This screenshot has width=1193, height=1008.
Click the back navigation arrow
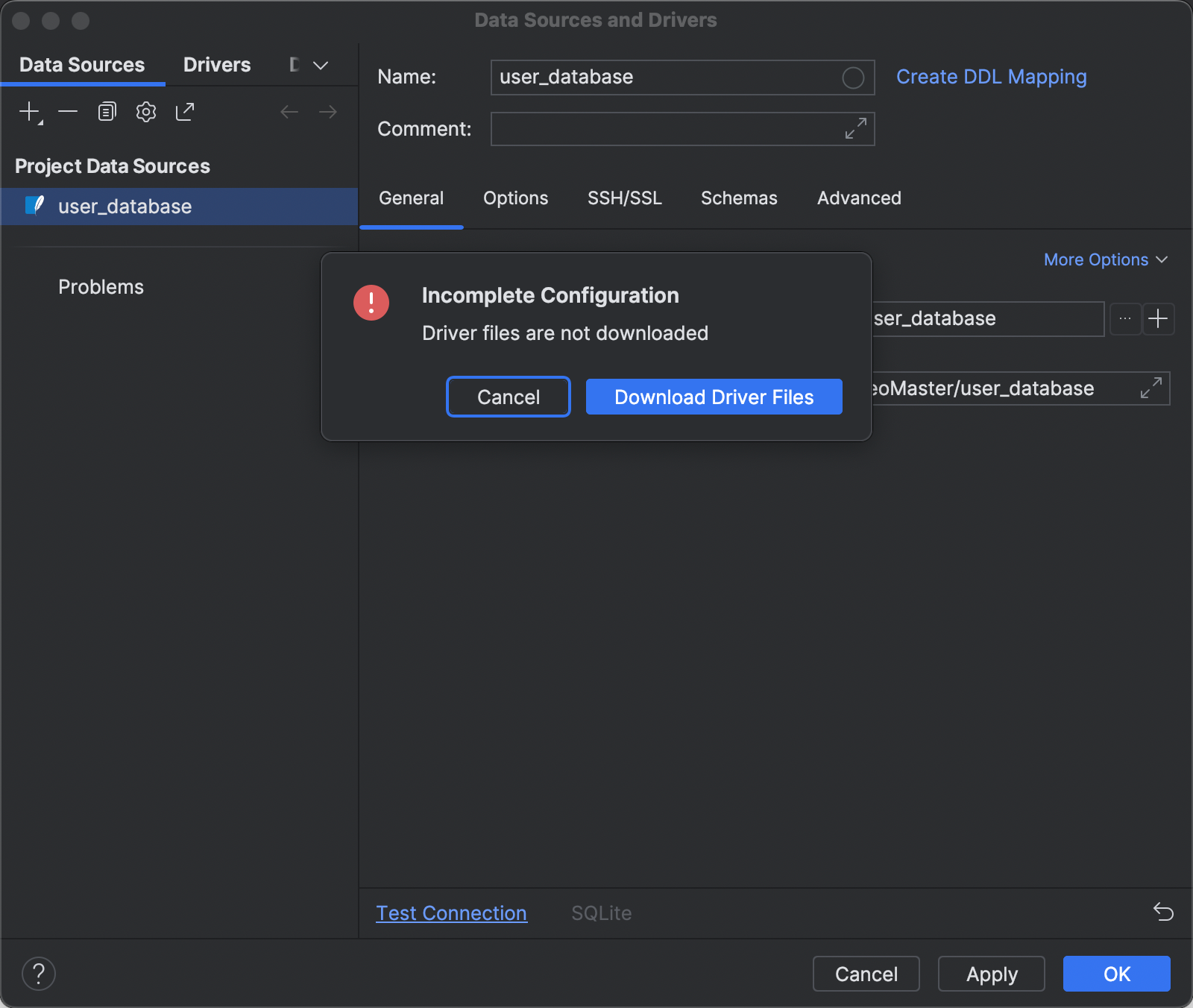pos(289,111)
